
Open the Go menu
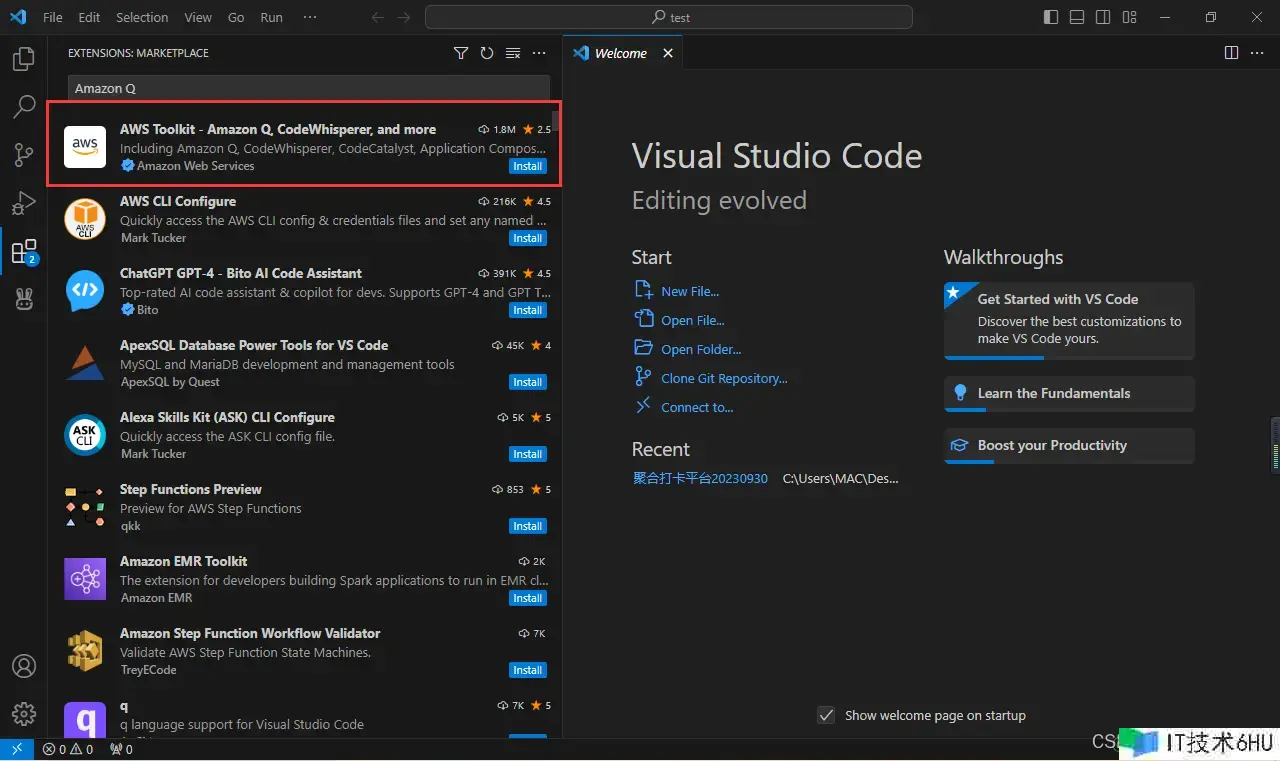236,17
